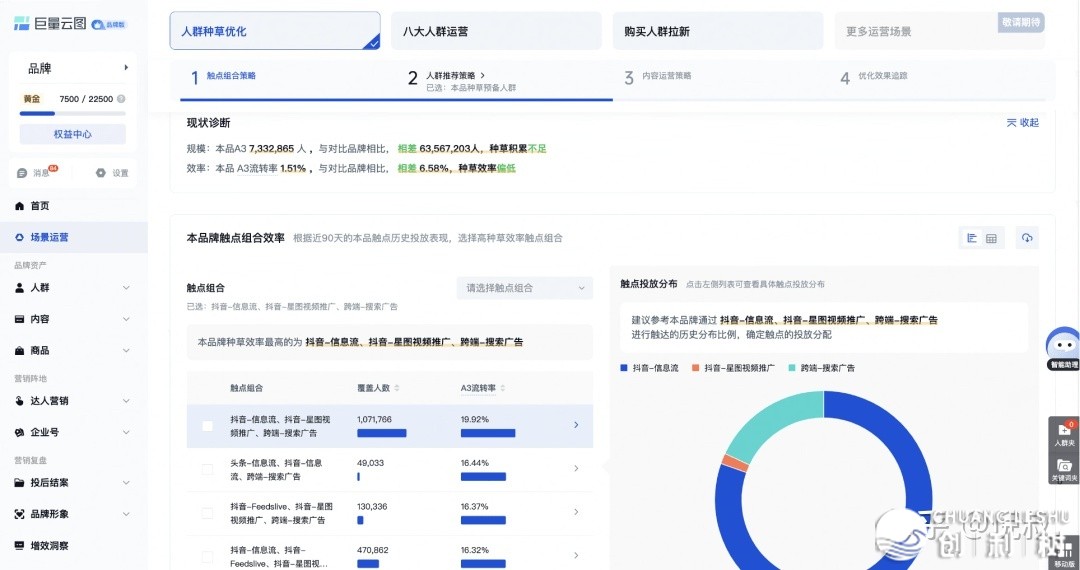Screen dimensions: 1080x570
Task: Click the 企业号 sidebar icon
Action: pos(19,432)
